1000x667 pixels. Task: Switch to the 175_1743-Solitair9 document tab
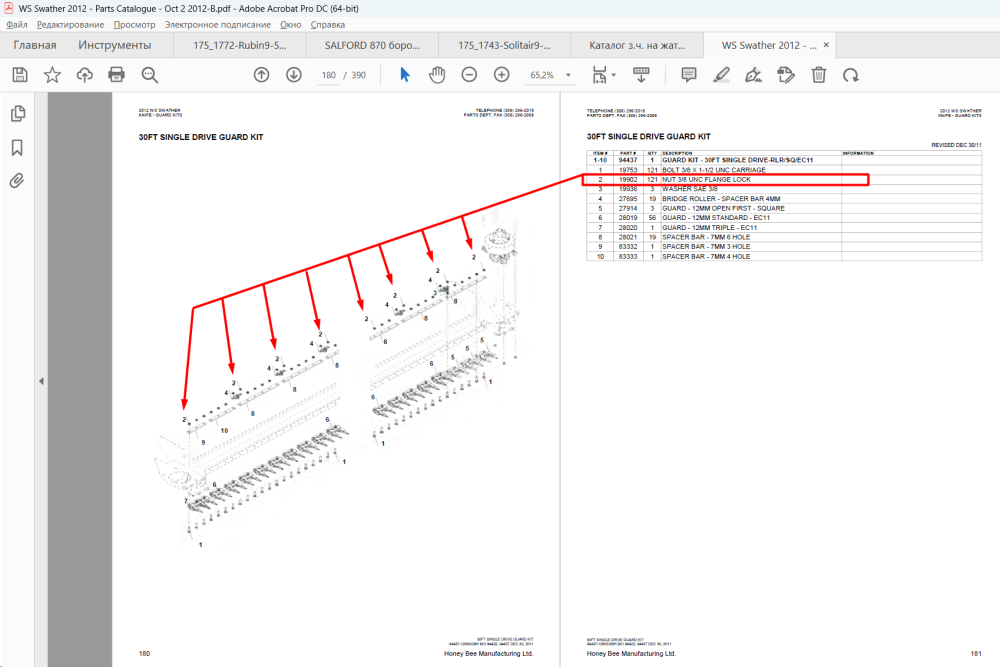click(504, 45)
